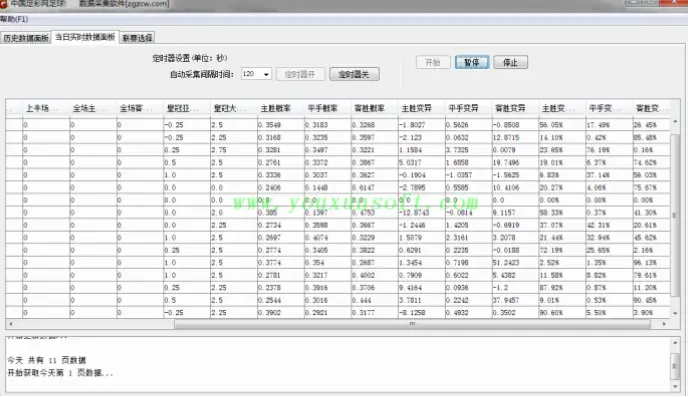Click the 停止 button
This screenshot has width=688, height=397.
(510, 62)
